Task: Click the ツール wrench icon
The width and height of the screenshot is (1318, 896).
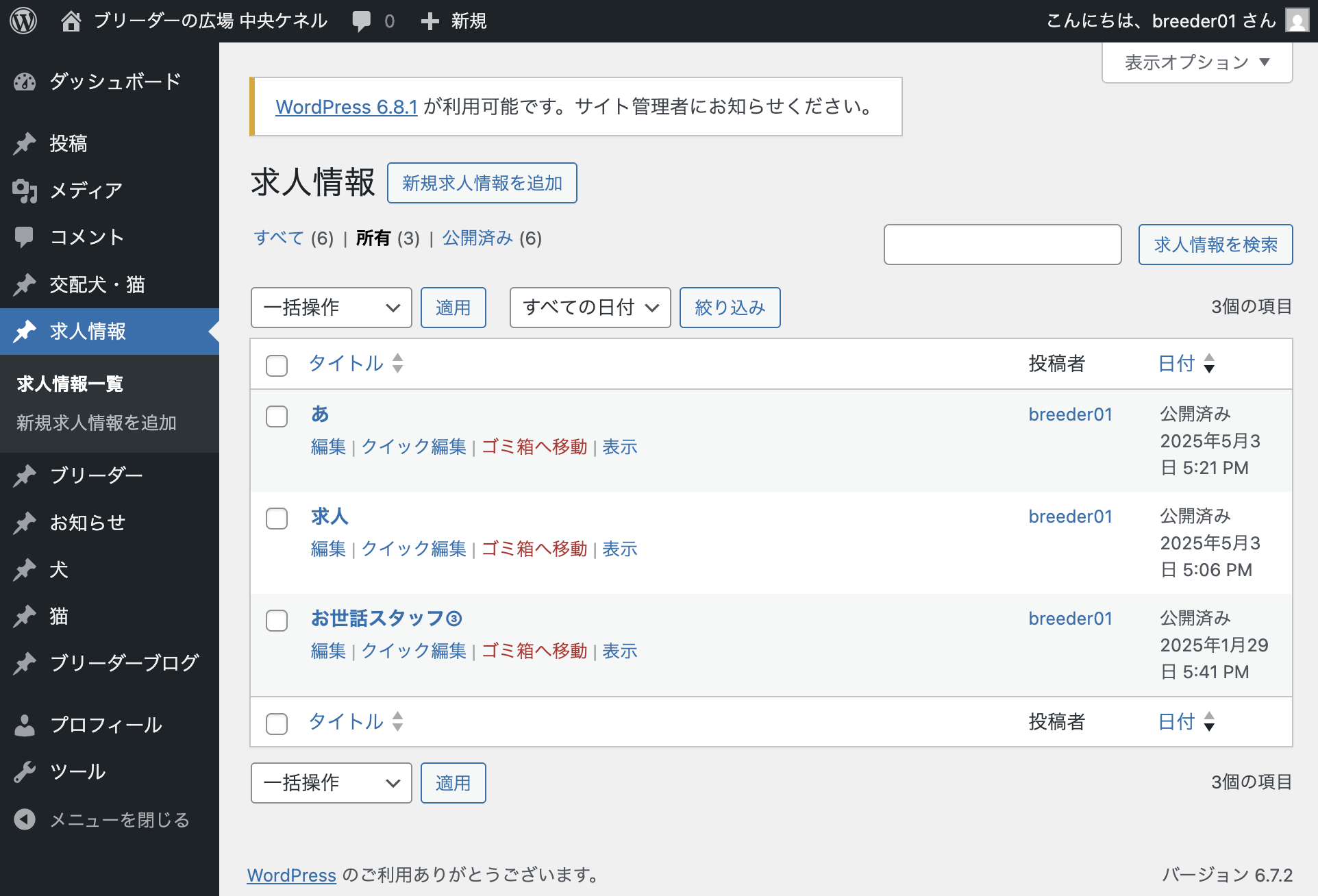Action: click(x=25, y=772)
